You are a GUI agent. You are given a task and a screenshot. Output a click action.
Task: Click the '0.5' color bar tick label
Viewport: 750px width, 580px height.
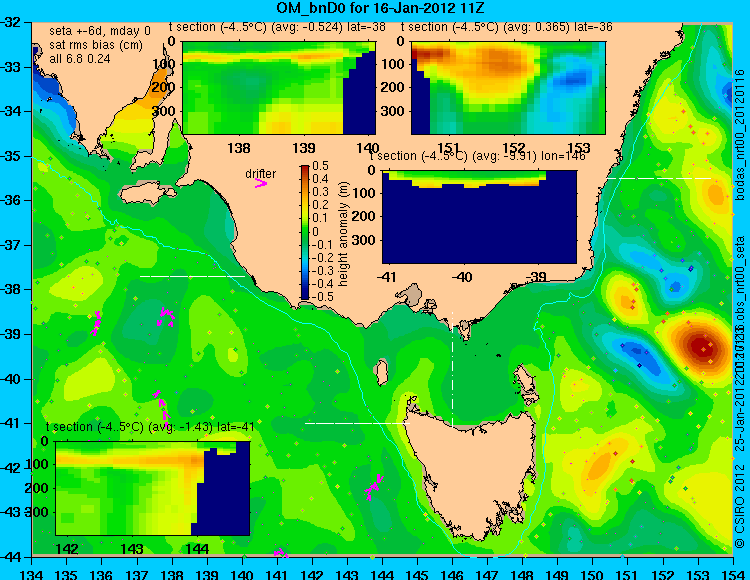click(320, 166)
